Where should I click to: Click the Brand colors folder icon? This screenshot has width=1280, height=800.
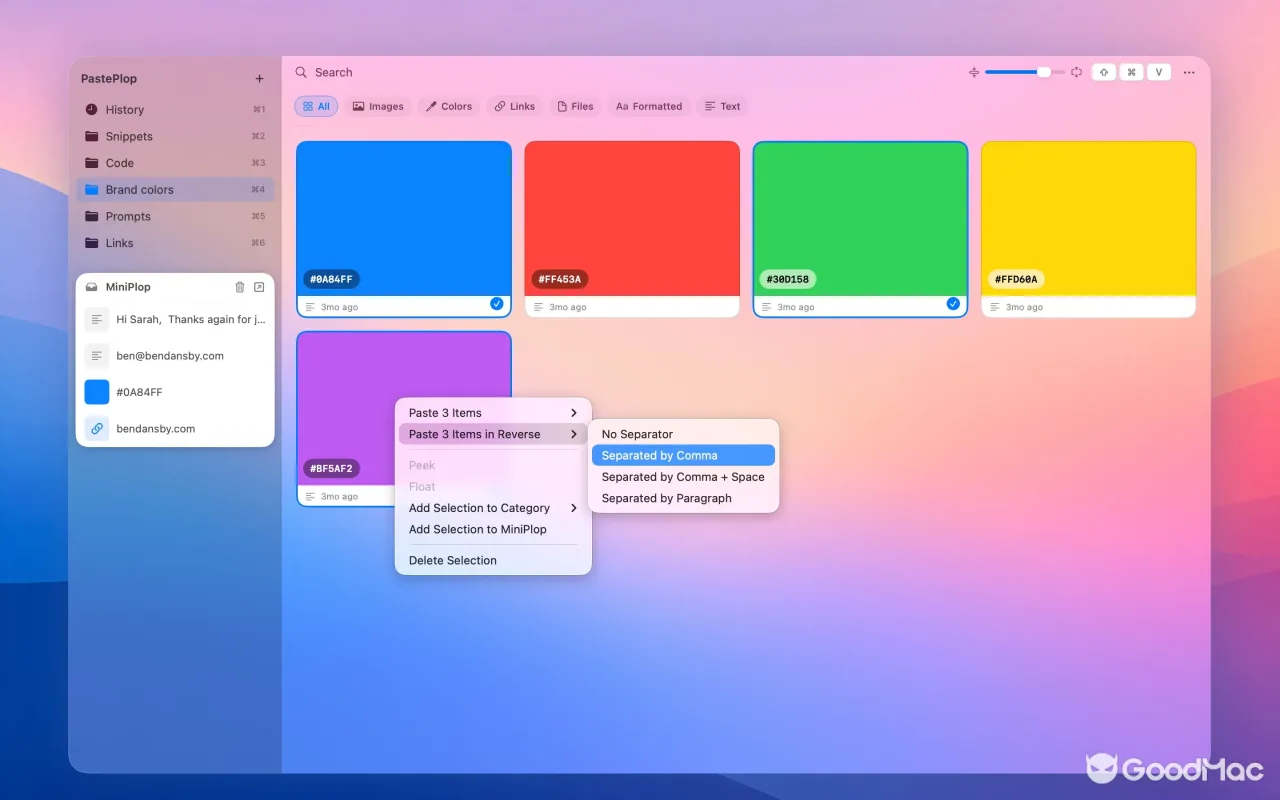coord(92,190)
